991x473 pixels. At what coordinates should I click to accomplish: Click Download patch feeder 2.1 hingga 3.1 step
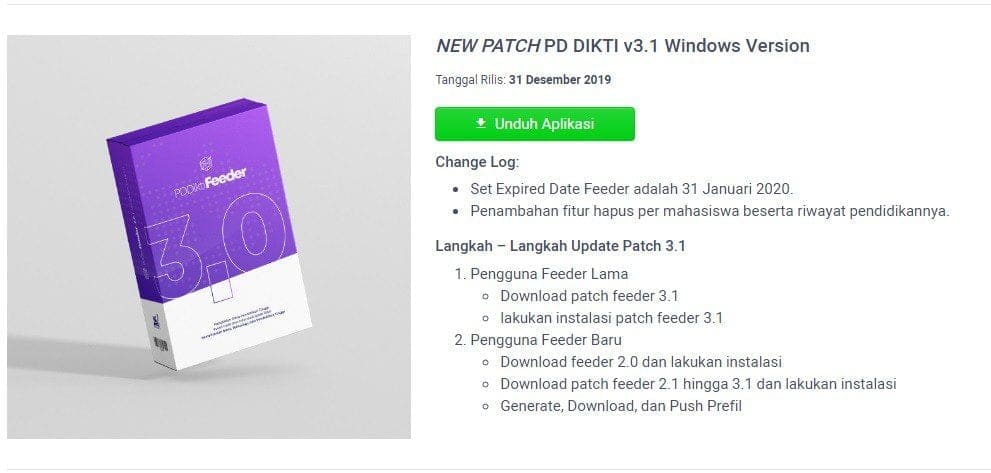click(x=698, y=384)
